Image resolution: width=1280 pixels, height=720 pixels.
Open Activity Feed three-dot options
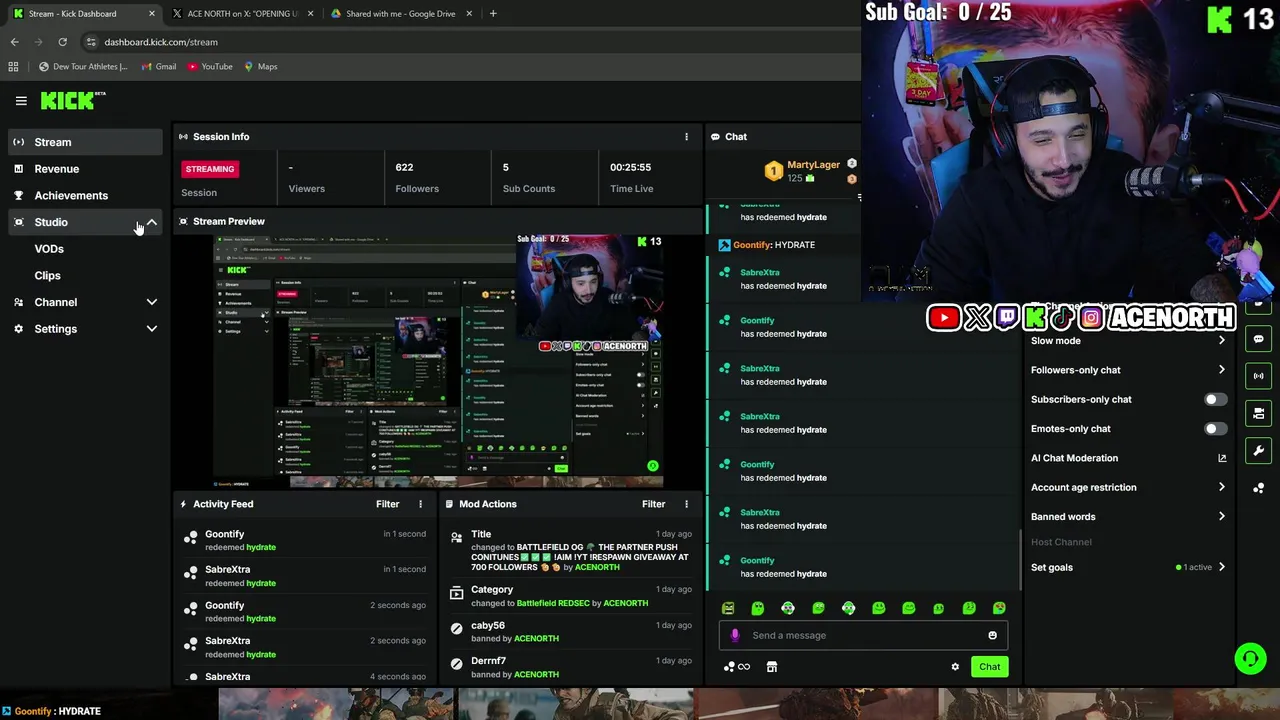tap(420, 504)
